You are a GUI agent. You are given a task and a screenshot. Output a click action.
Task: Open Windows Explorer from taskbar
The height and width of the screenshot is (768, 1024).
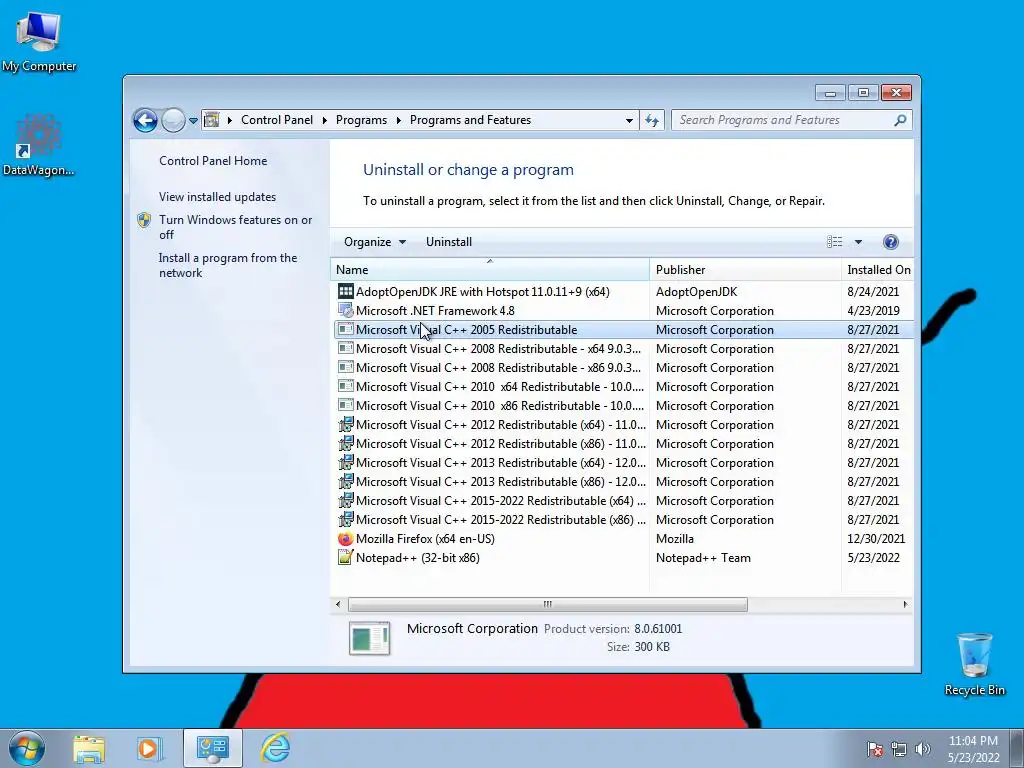[89, 749]
